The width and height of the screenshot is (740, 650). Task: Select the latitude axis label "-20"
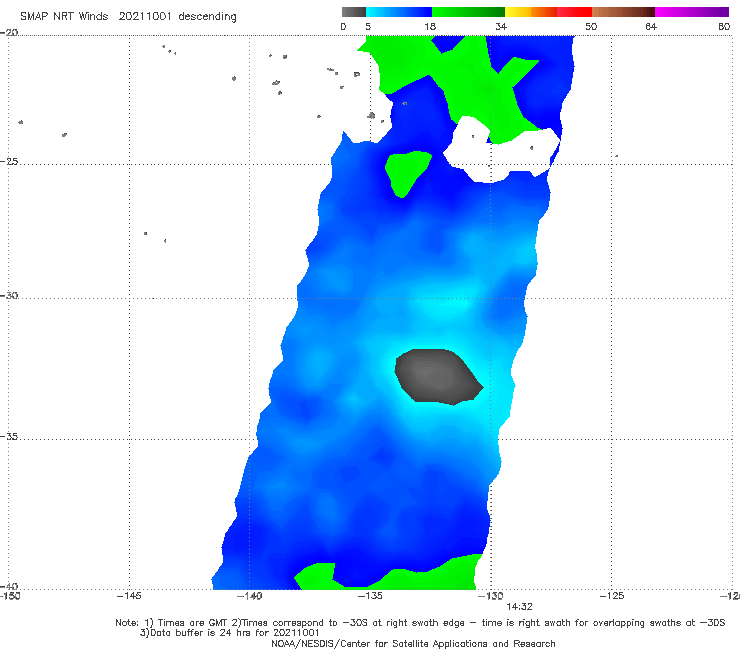coord(9,32)
